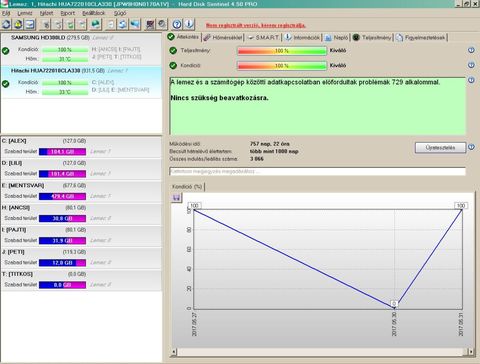
Task: Select the SAMSUNG HD300LD disk entry
Action: pyautogui.click(x=81, y=49)
